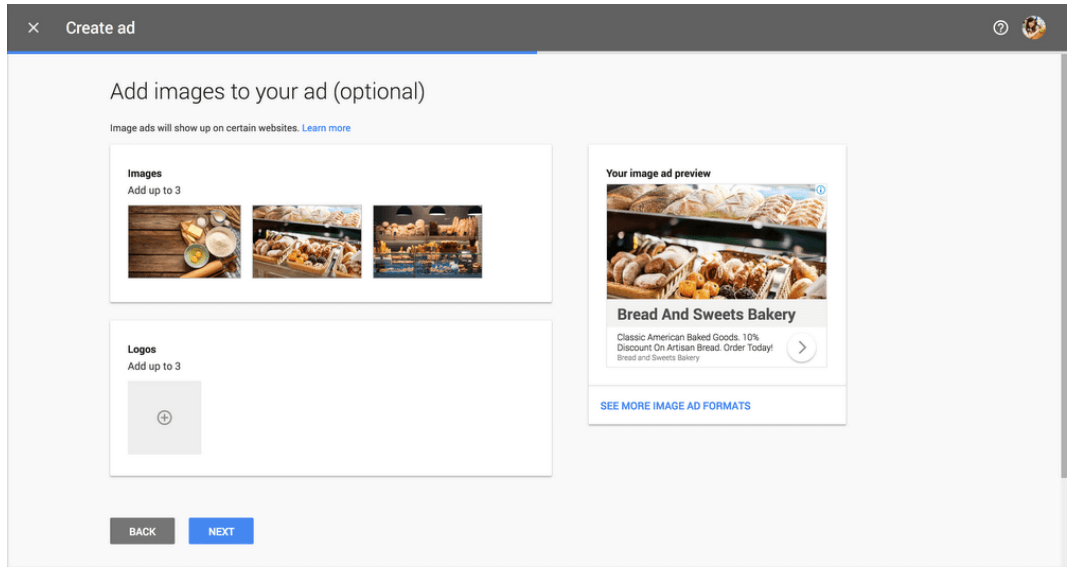The width and height of the screenshot is (1078, 576).
Task: Open the help icon in the top bar
Action: pos(1001,28)
